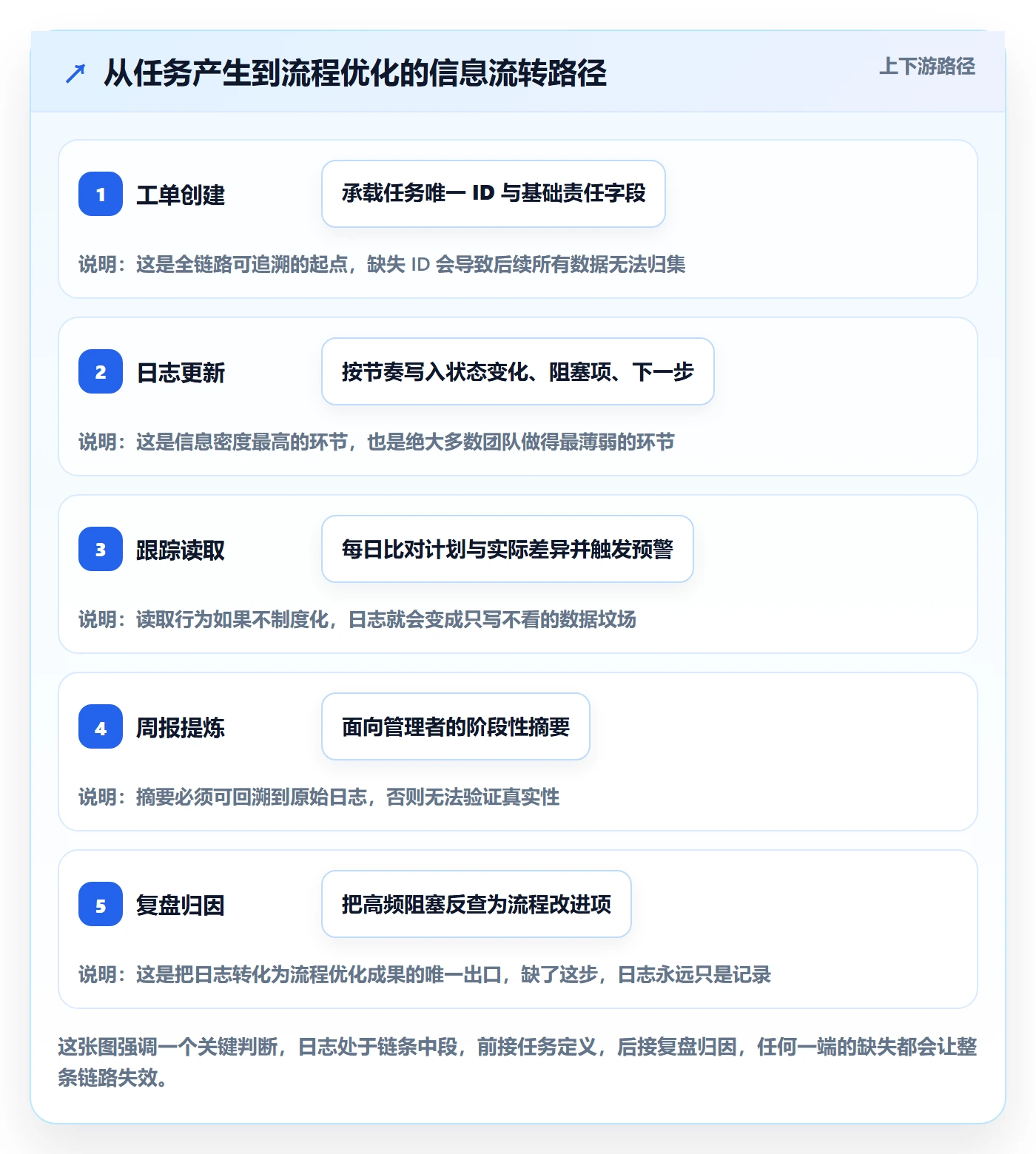Click the arrow icon beside the title
The width and height of the screenshot is (1036, 1154).
[75, 73]
